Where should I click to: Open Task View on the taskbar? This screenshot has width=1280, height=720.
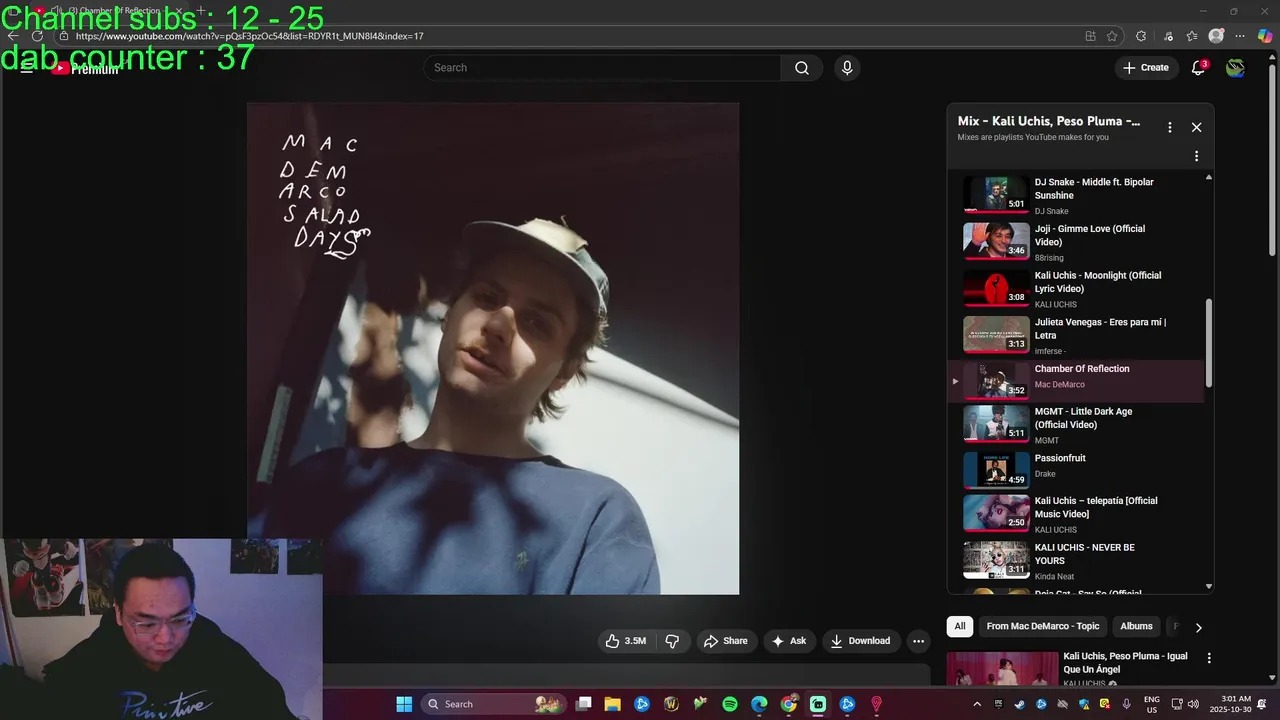pos(584,704)
